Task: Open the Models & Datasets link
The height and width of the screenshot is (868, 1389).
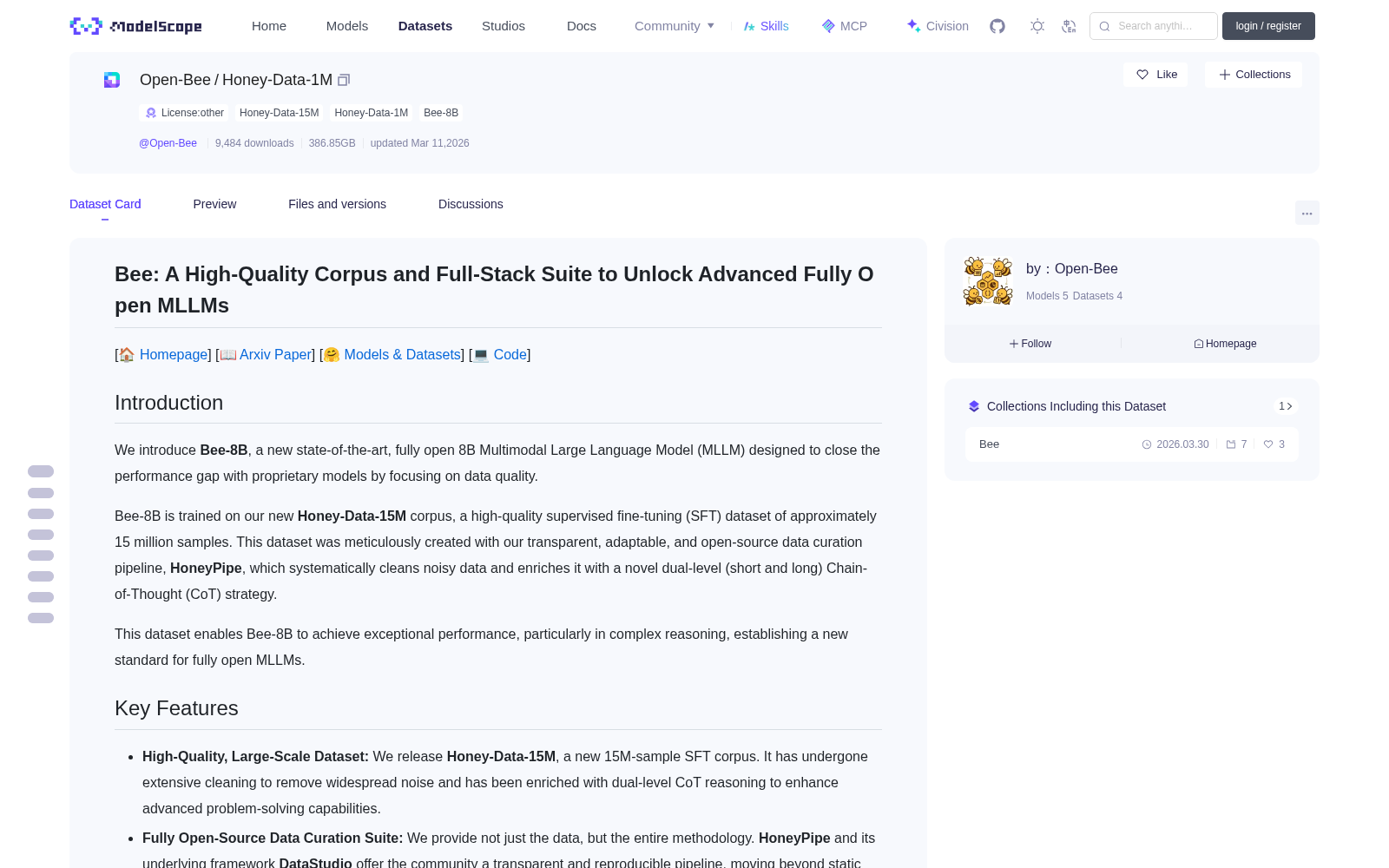Action: coord(403,354)
